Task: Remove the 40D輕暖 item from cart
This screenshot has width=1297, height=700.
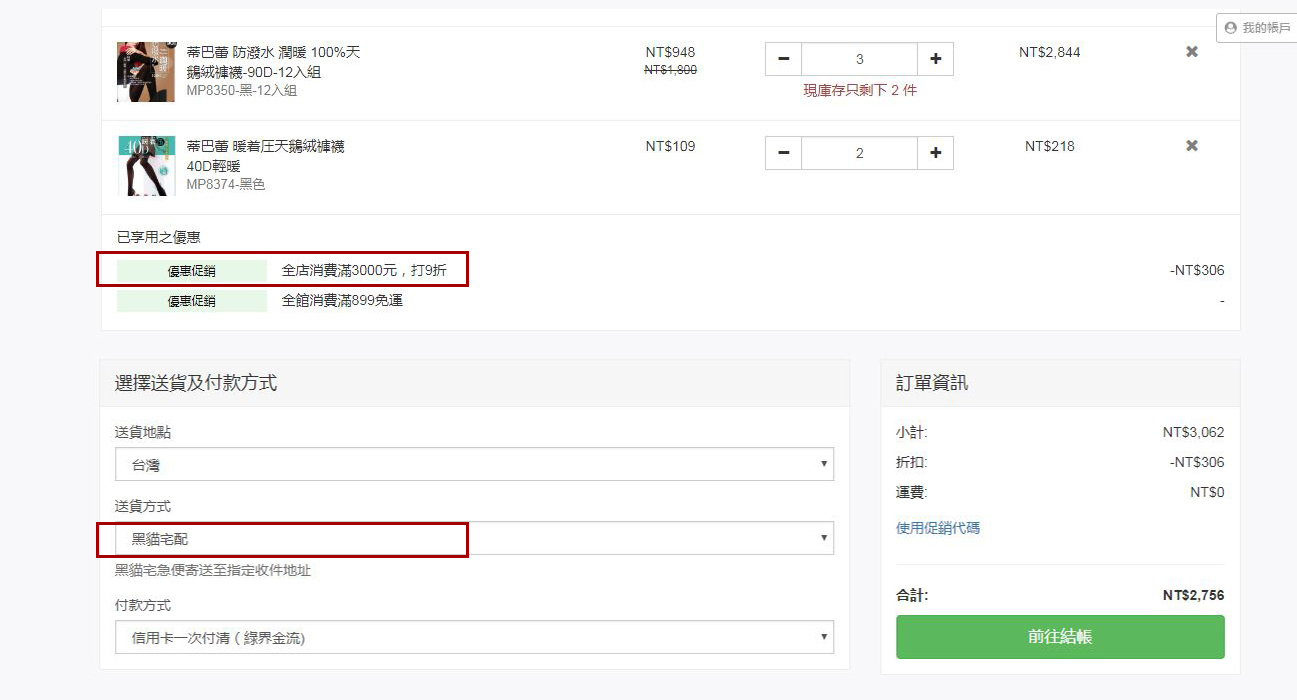Action: coord(1191,146)
